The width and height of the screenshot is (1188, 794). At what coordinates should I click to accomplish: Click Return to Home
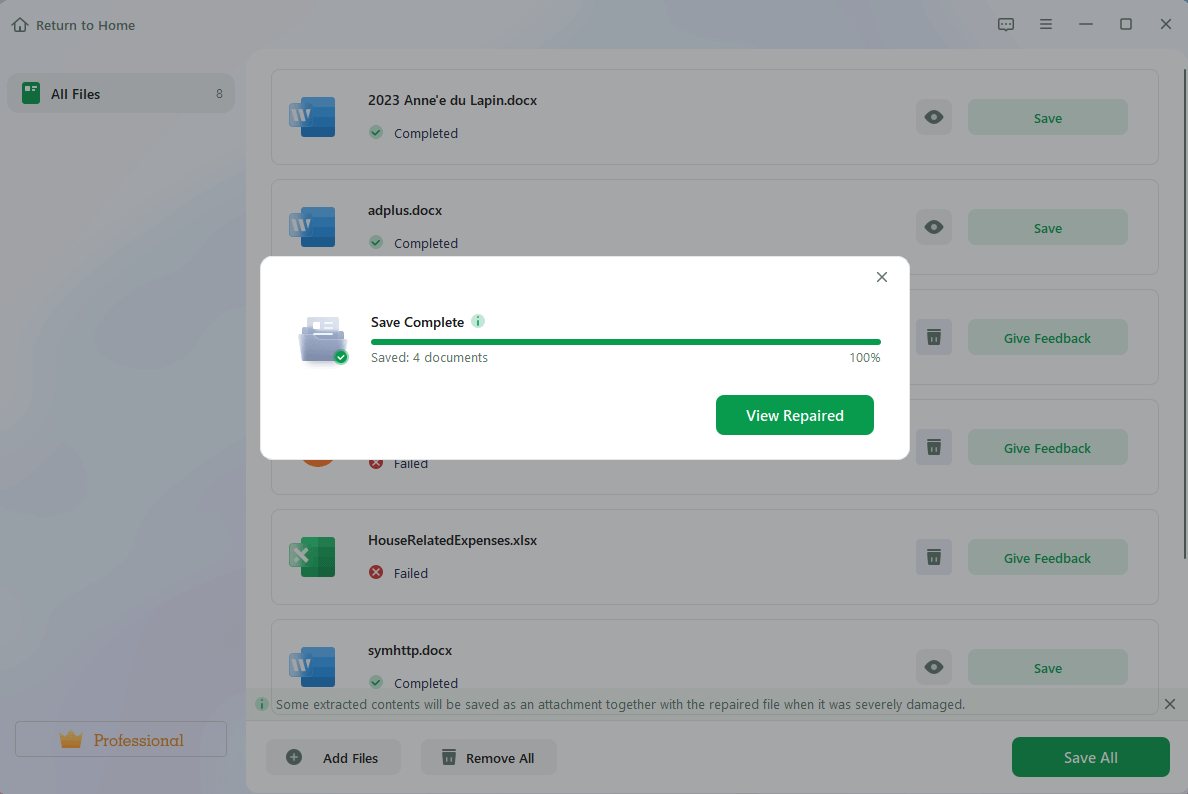[x=84, y=24]
